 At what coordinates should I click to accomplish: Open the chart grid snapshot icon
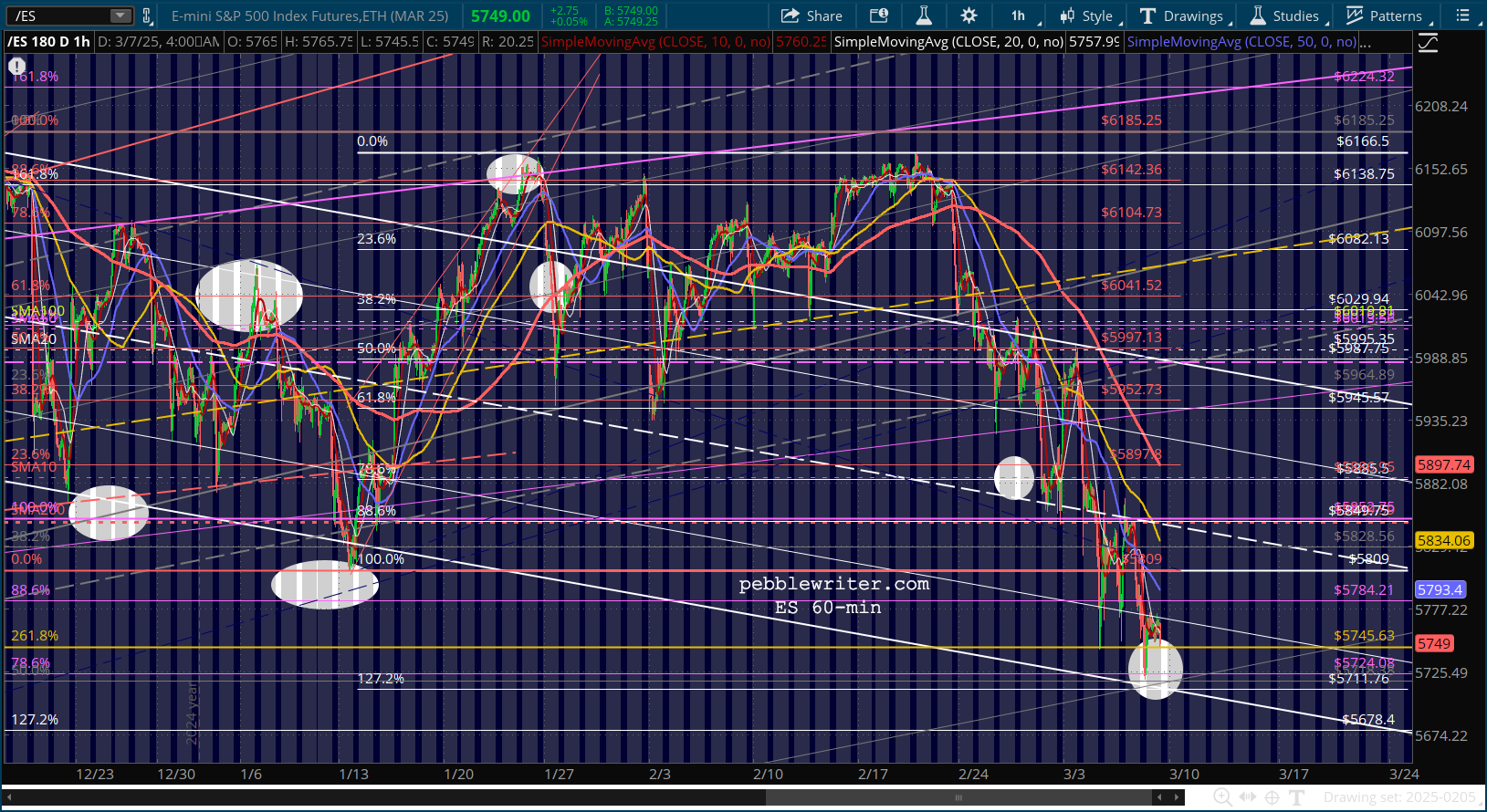[878, 16]
